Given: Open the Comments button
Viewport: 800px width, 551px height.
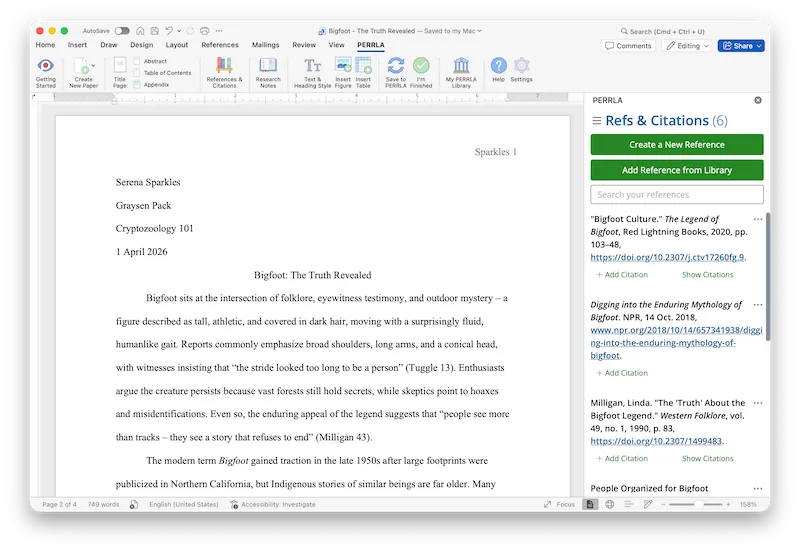Looking at the screenshot, I should pos(628,46).
